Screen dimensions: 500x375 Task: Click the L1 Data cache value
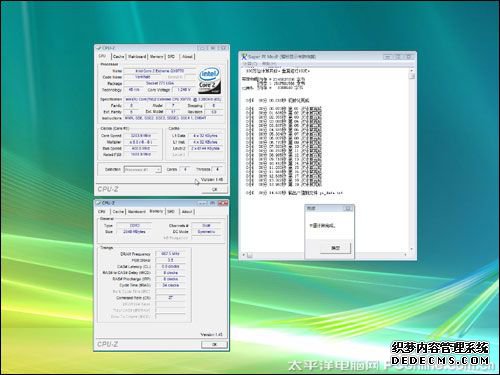(x=205, y=136)
